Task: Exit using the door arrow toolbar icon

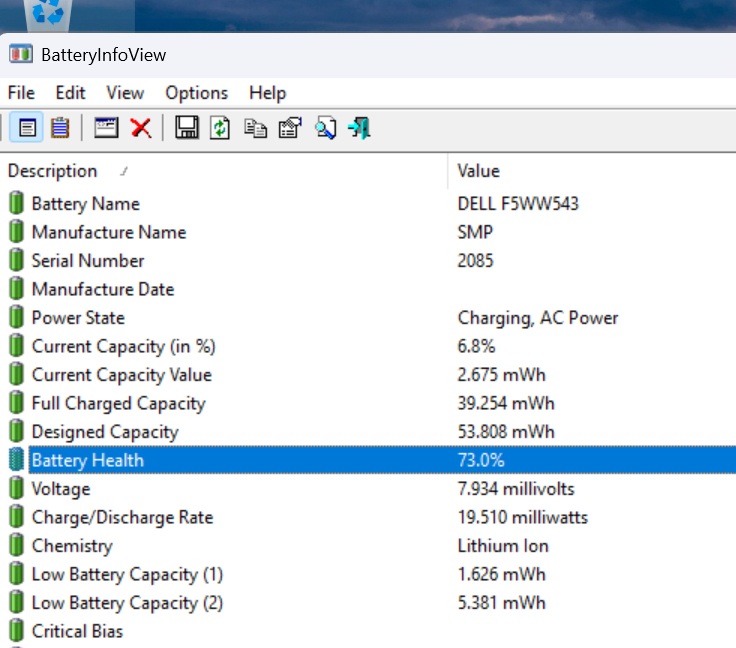Action: point(360,128)
